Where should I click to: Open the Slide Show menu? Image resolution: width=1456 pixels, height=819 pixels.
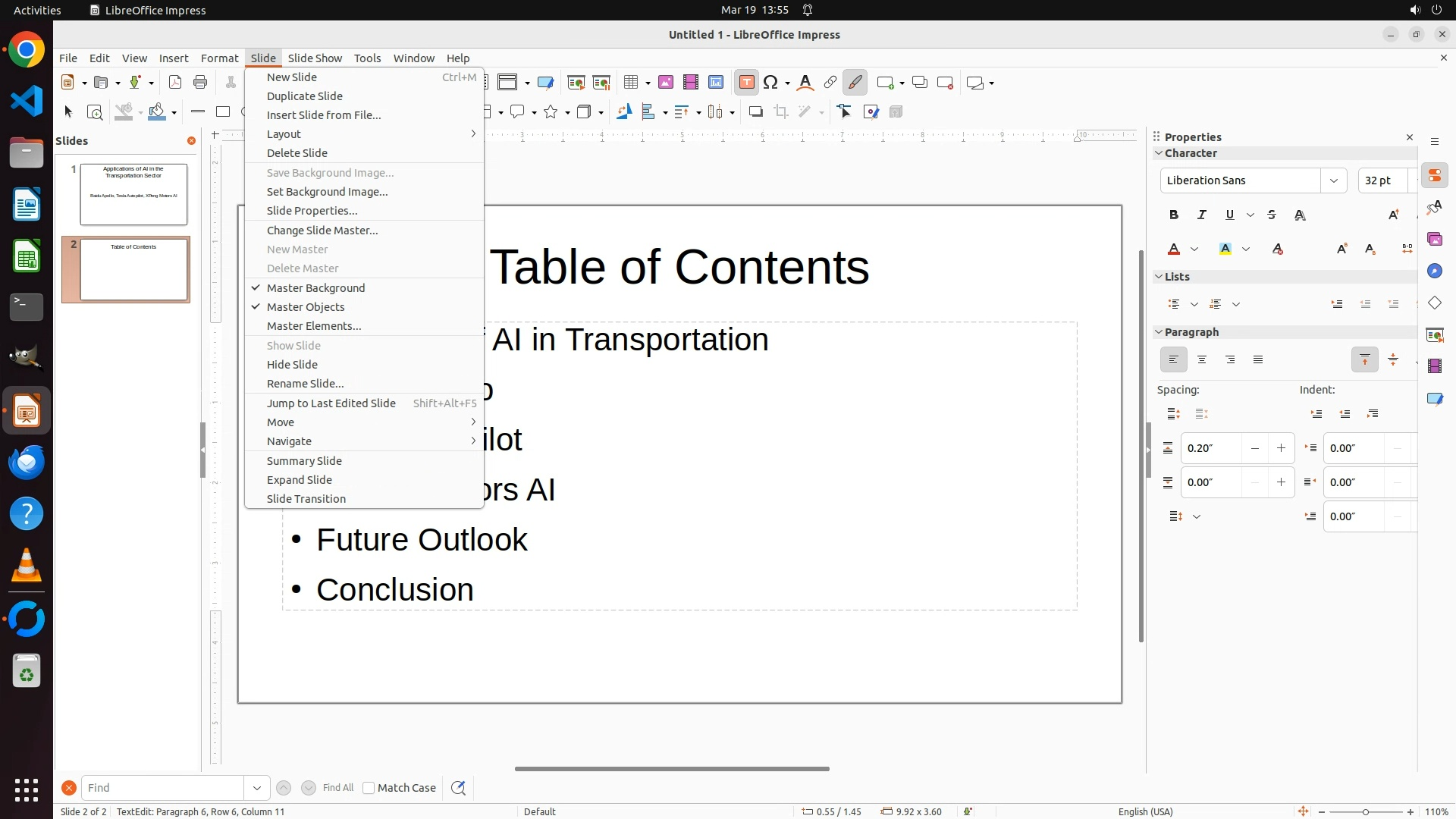(x=315, y=58)
